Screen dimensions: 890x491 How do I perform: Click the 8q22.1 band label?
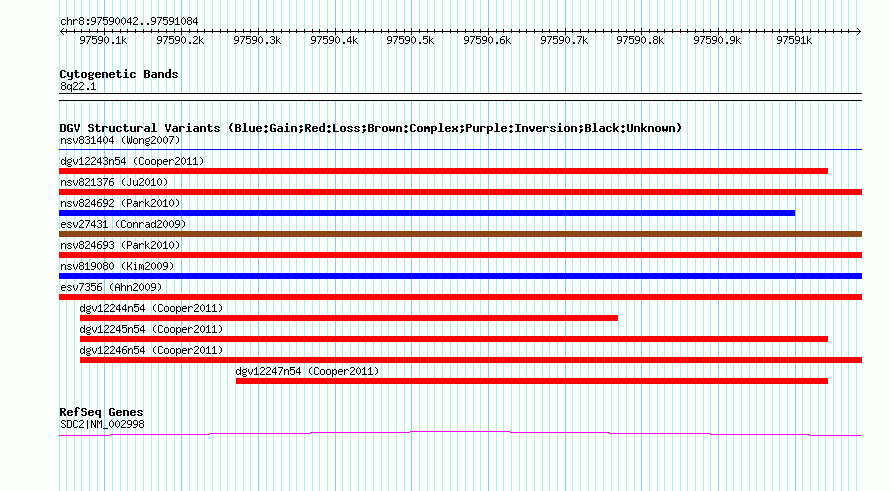tap(78, 86)
